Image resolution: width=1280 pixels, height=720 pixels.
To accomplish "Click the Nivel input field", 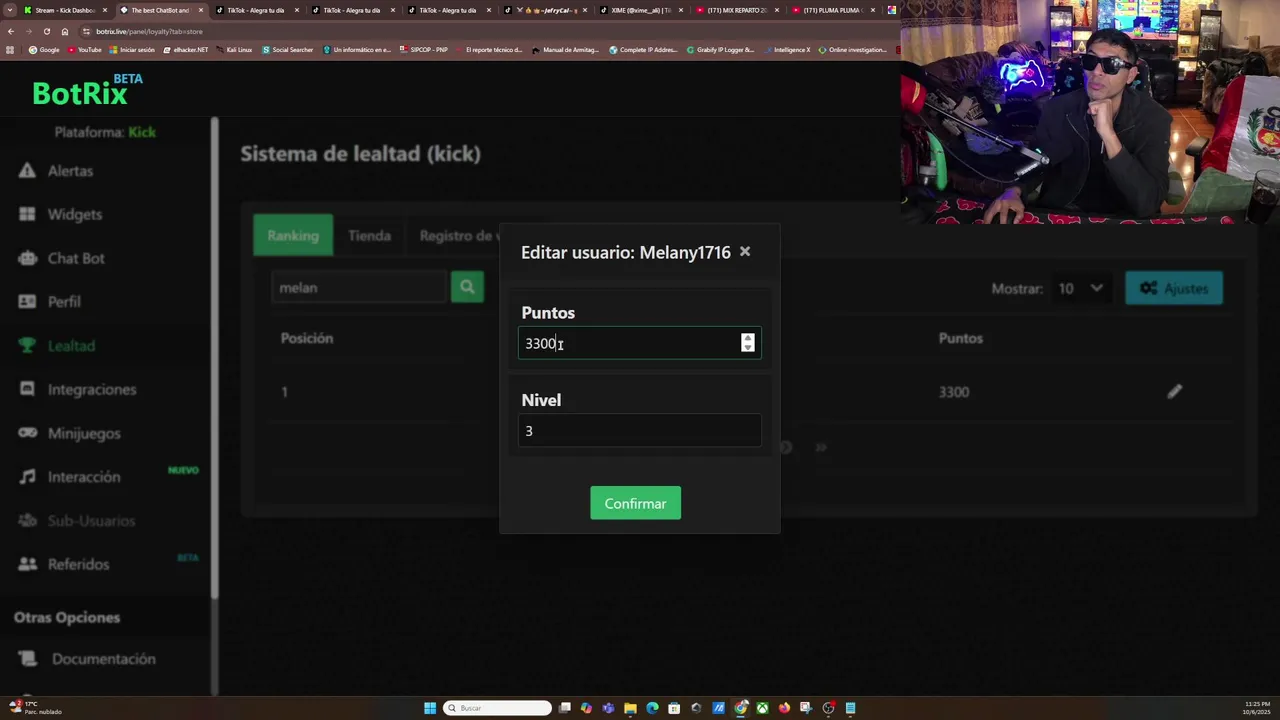I will [x=640, y=431].
